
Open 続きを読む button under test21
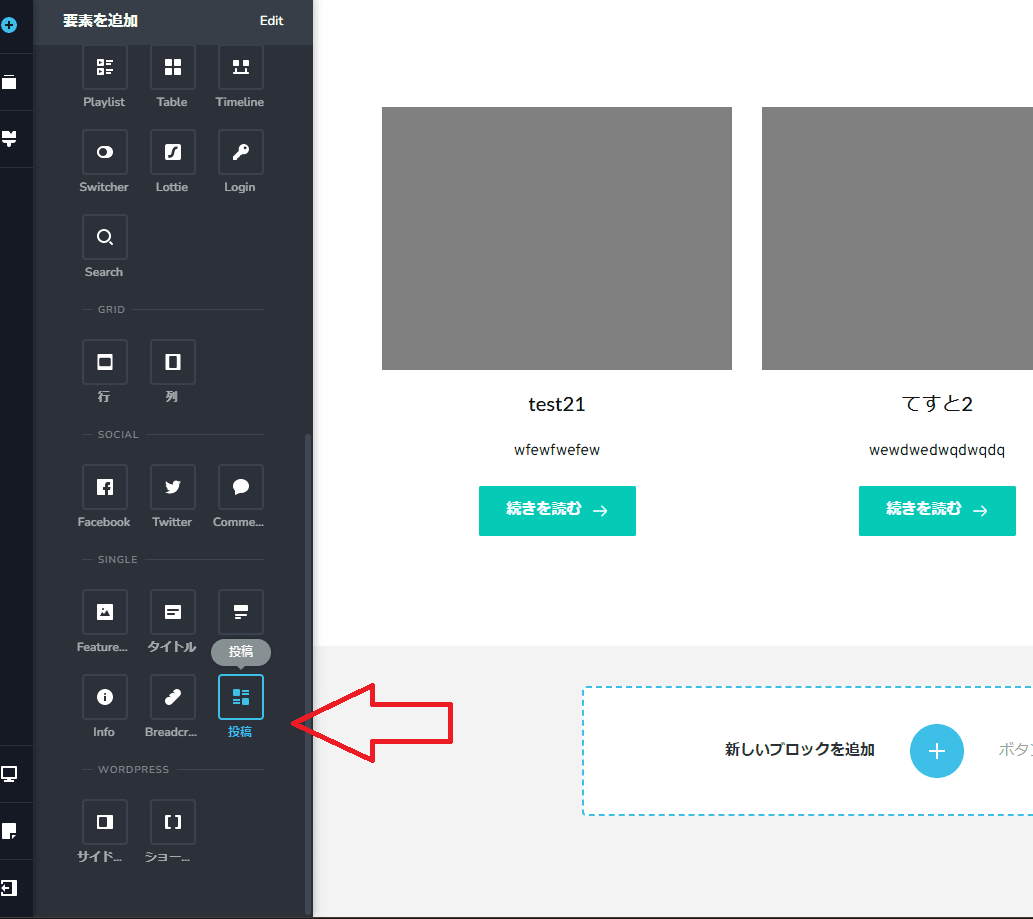click(557, 511)
